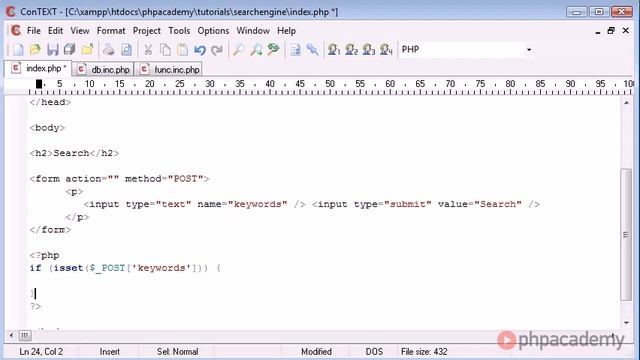
Task: Click the vertical scrollbar thumb
Action: 626,235
